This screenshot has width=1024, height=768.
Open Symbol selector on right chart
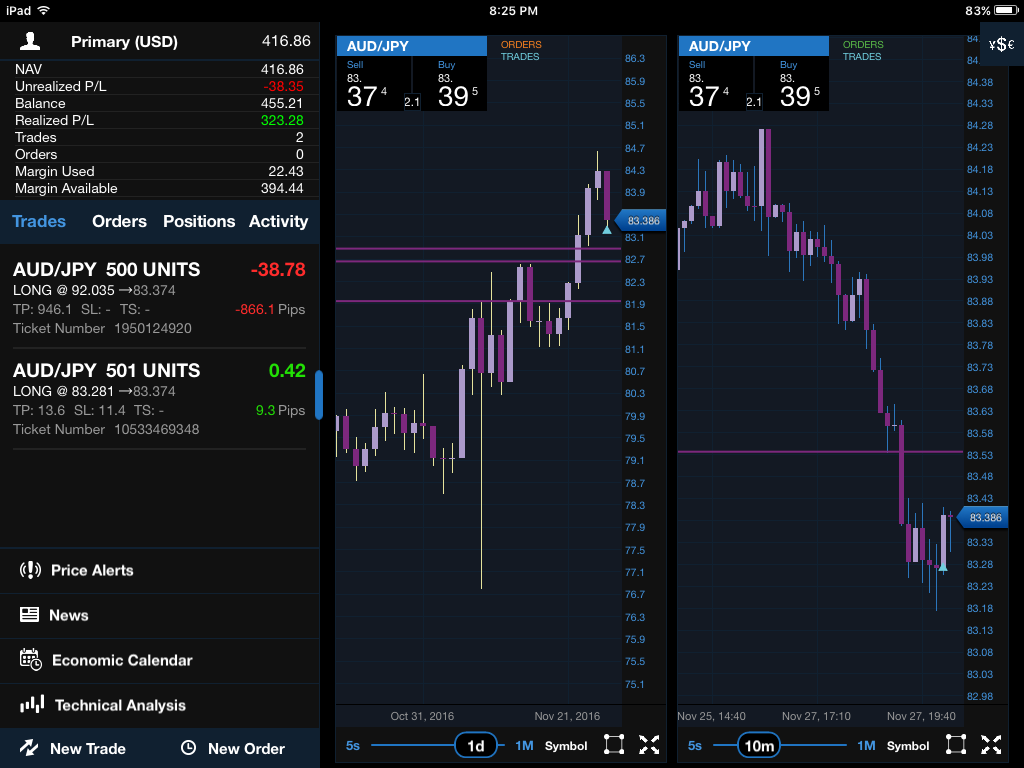pos(908,746)
